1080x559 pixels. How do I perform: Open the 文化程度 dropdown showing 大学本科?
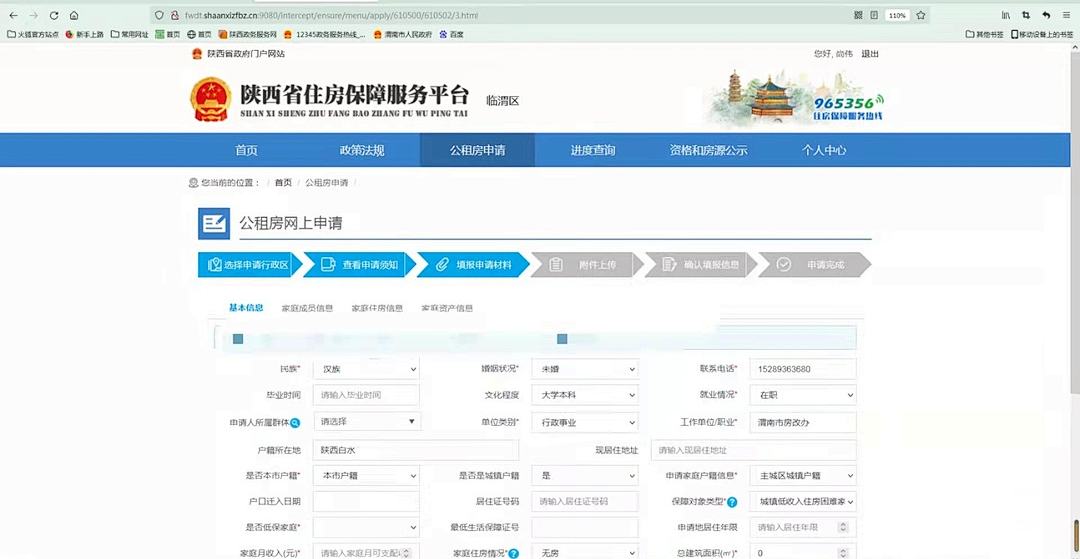pyautogui.click(x=584, y=395)
